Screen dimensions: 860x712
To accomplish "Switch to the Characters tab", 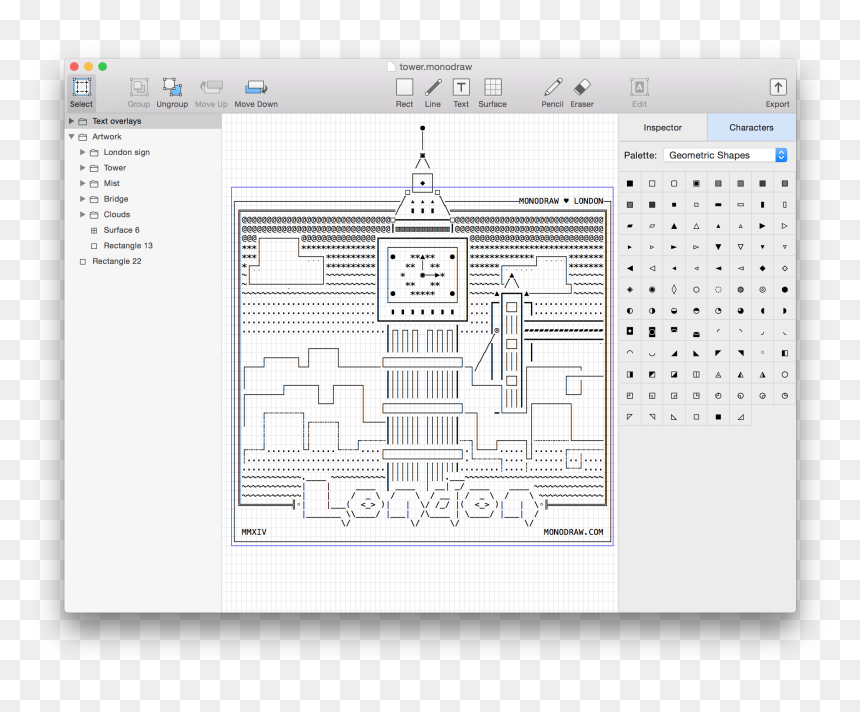I will pos(751,127).
